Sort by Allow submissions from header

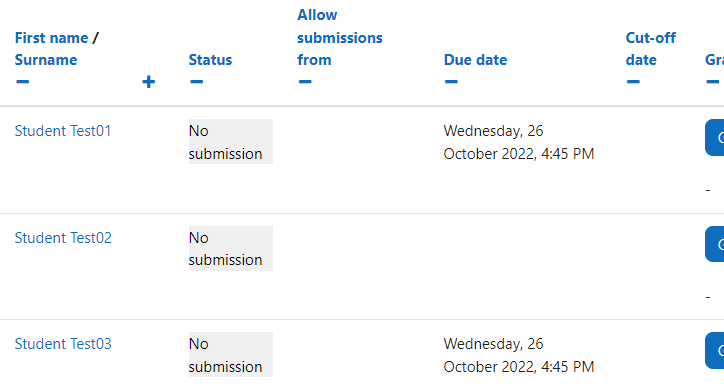coord(339,37)
